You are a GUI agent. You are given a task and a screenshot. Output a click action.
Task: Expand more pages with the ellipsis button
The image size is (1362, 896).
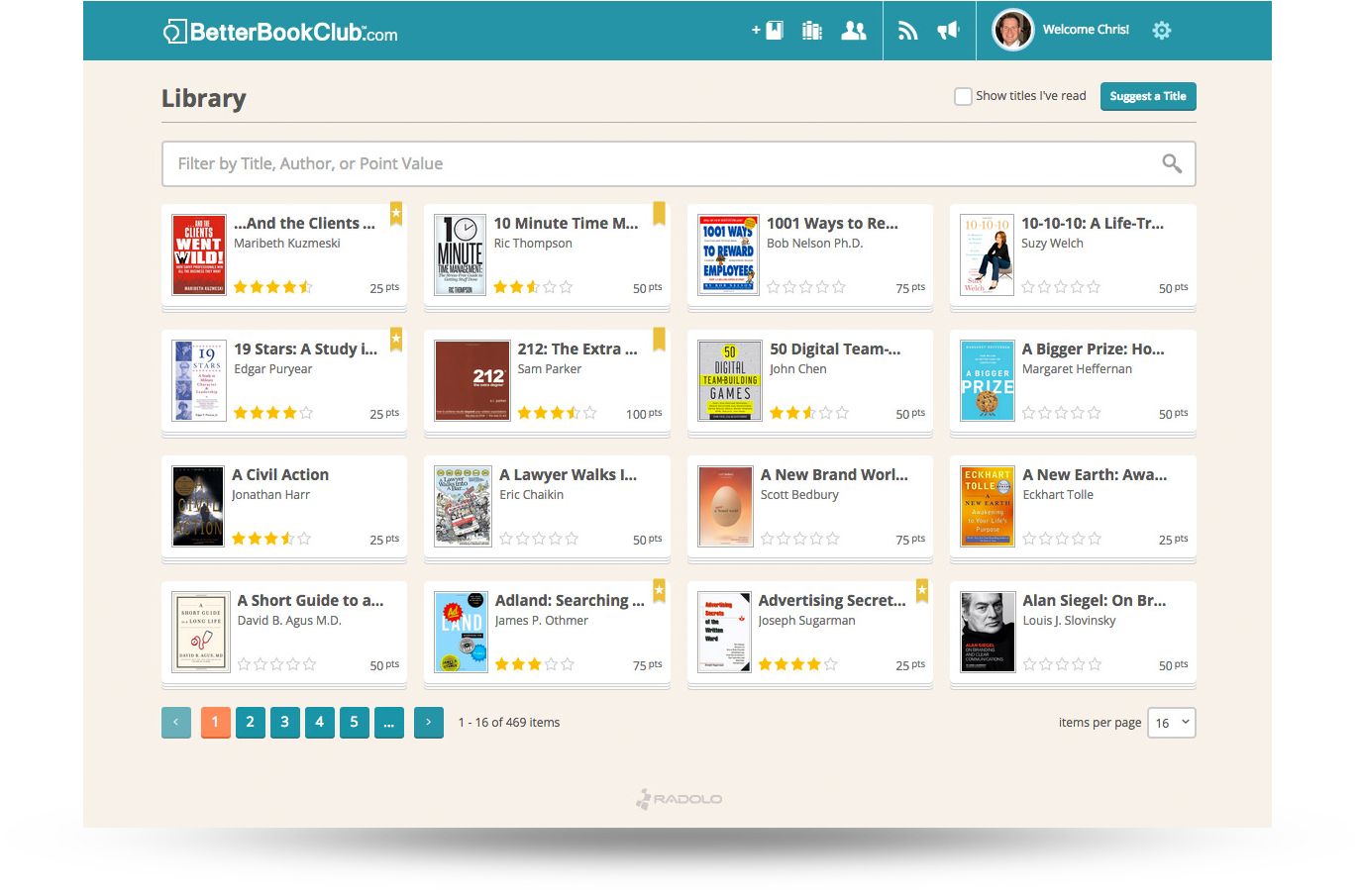pyautogui.click(x=388, y=723)
